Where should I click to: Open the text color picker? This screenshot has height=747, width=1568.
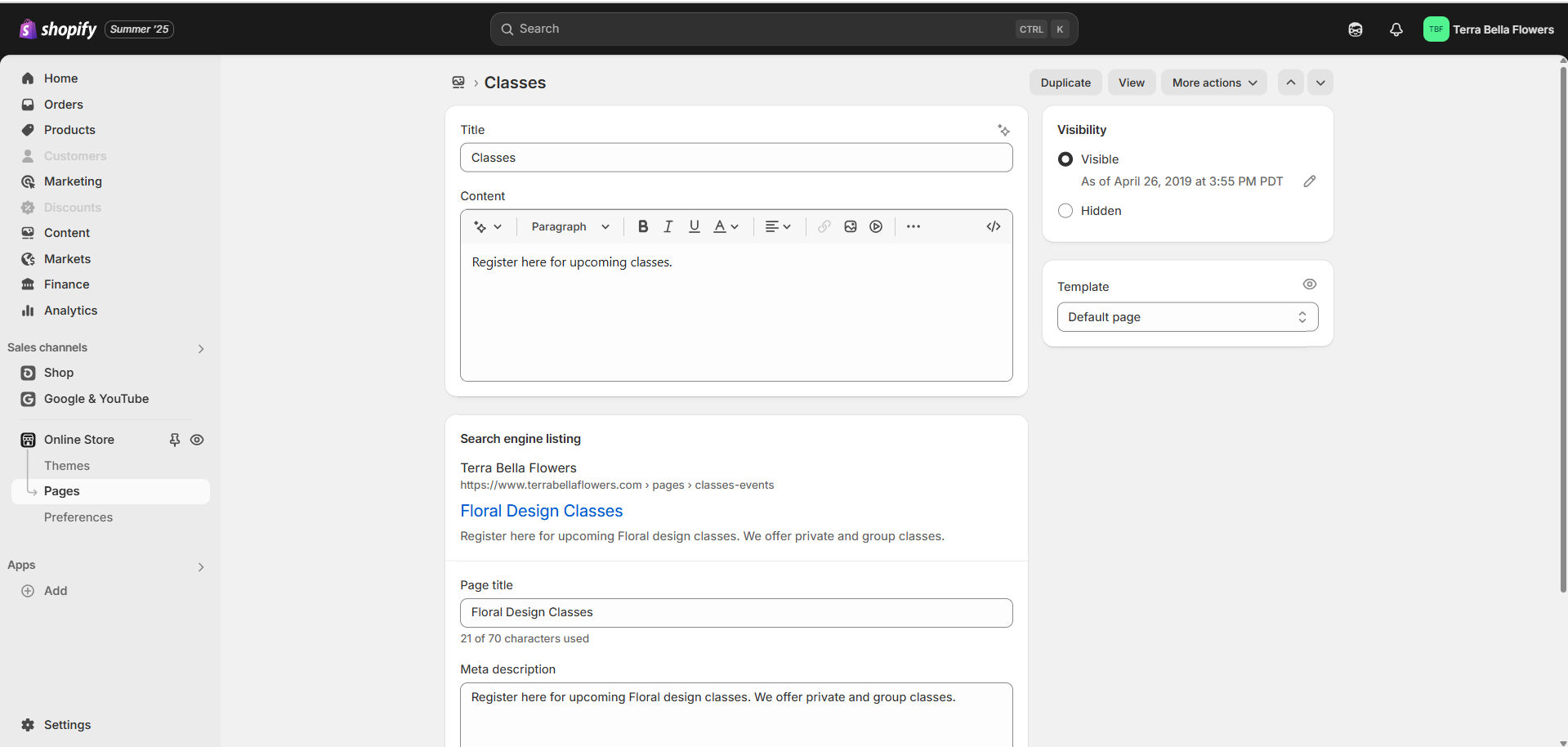(726, 226)
